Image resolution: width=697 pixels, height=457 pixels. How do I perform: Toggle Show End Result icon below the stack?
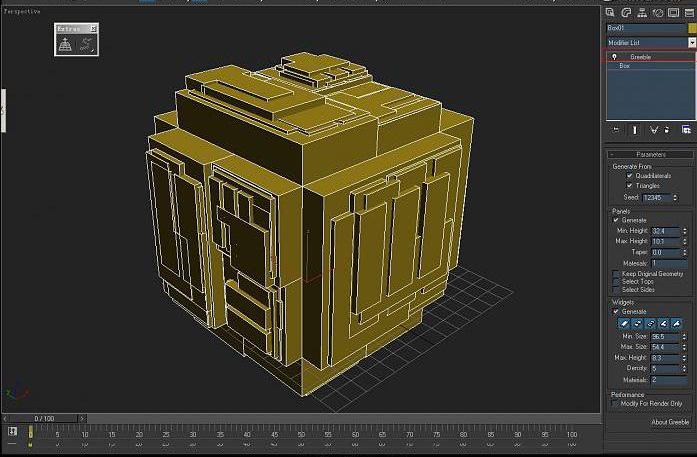(x=635, y=130)
